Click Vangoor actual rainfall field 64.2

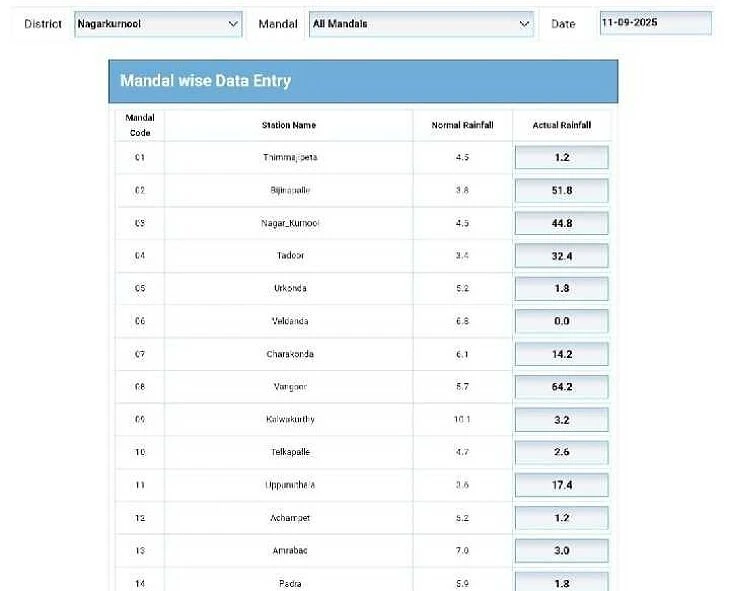click(x=561, y=387)
